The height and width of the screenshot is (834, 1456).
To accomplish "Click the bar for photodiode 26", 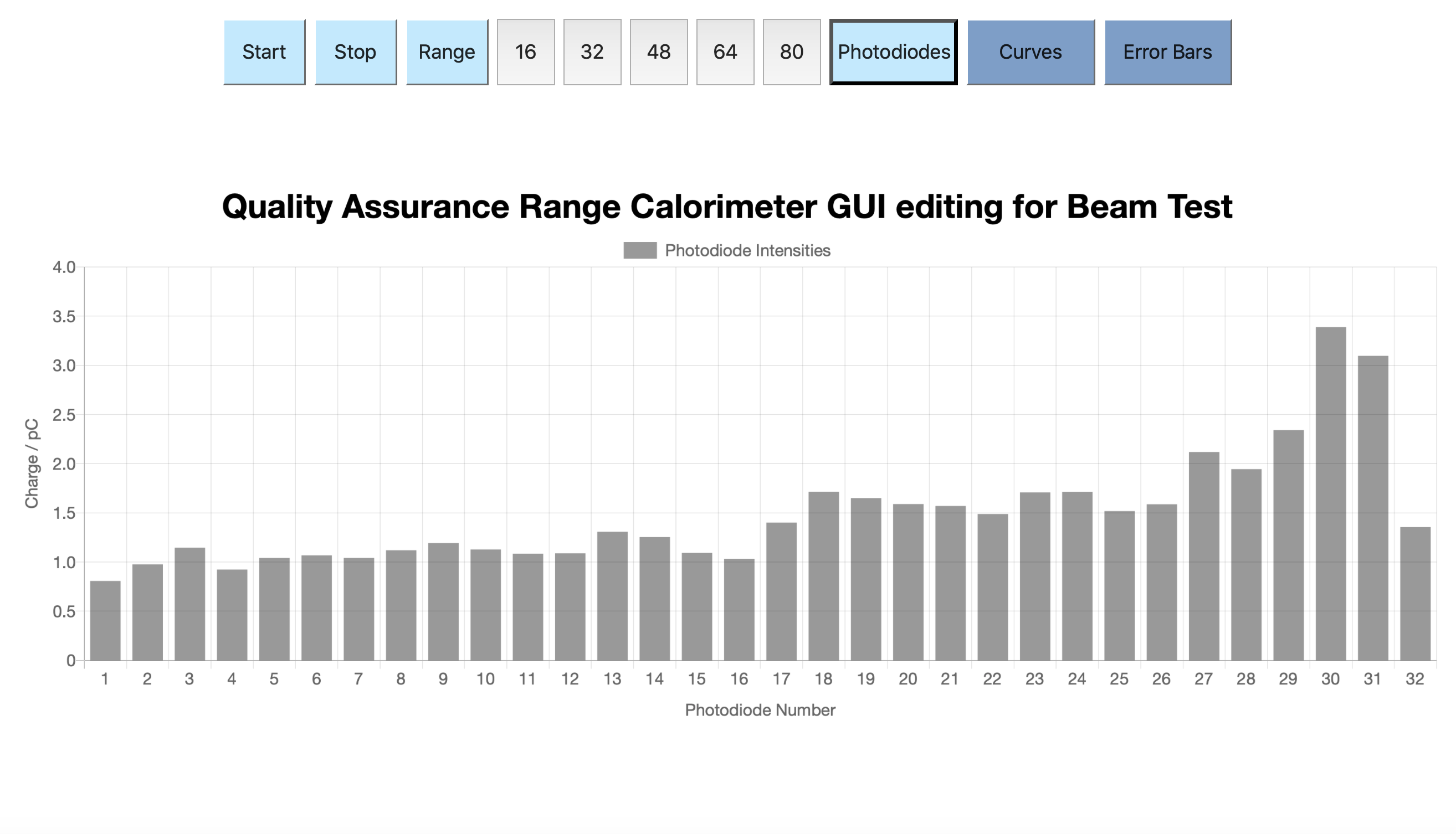I will [x=1161, y=583].
